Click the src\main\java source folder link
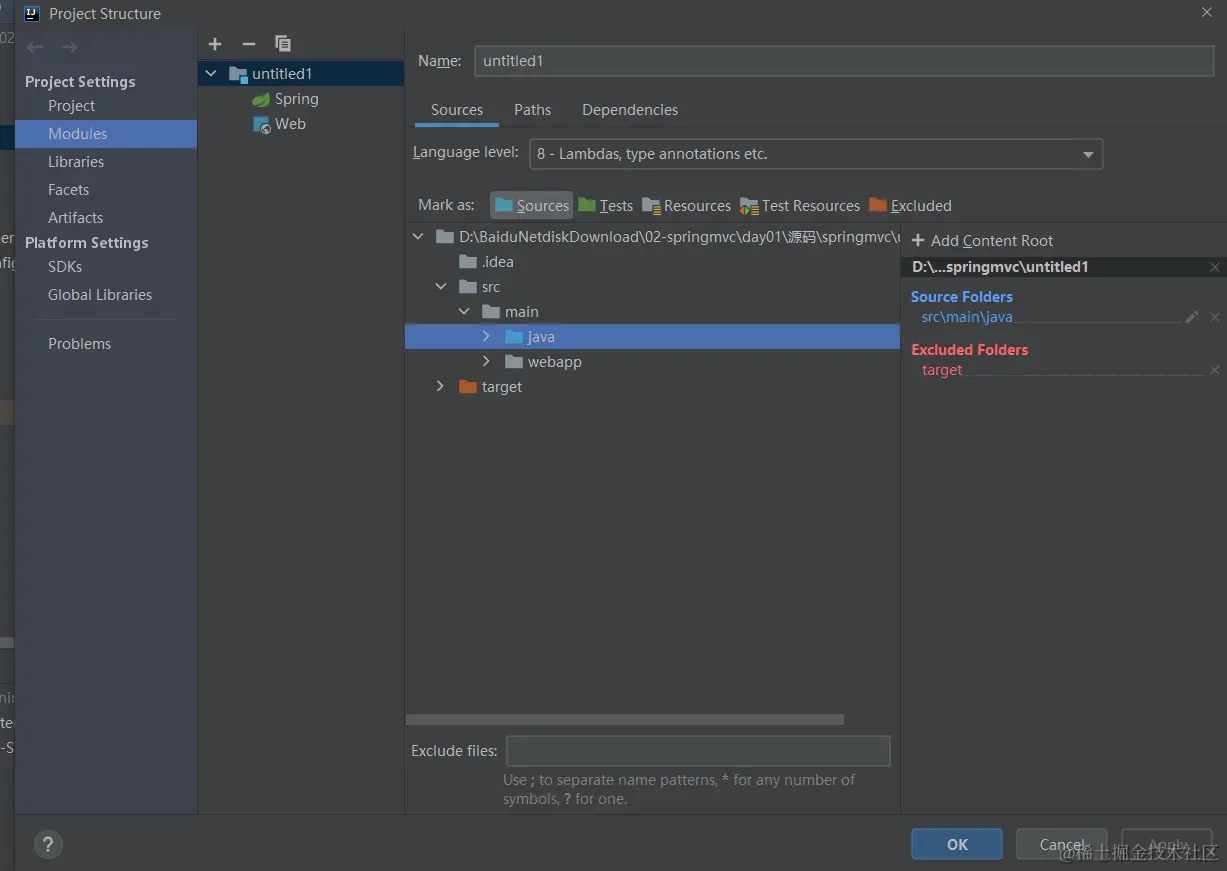The width and height of the screenshot is (1227, 871). [x=967, y=317]
